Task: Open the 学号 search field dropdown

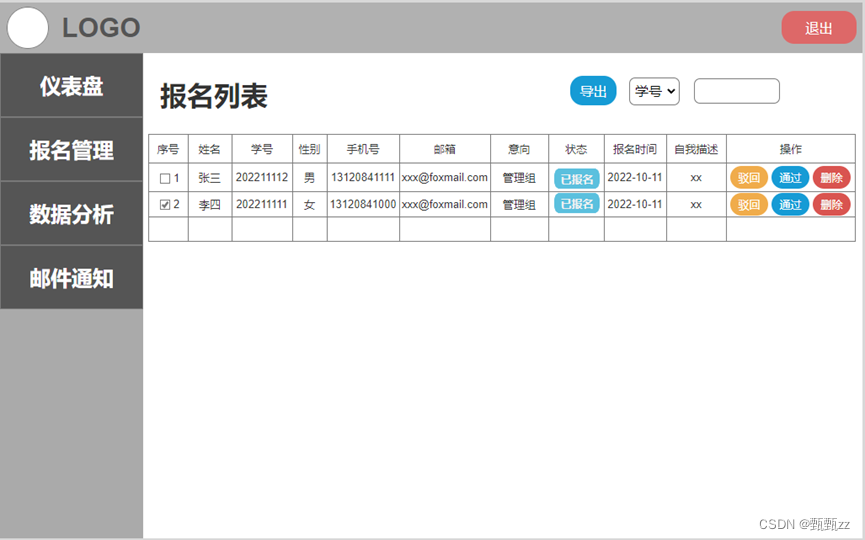Action: point(654,91)
